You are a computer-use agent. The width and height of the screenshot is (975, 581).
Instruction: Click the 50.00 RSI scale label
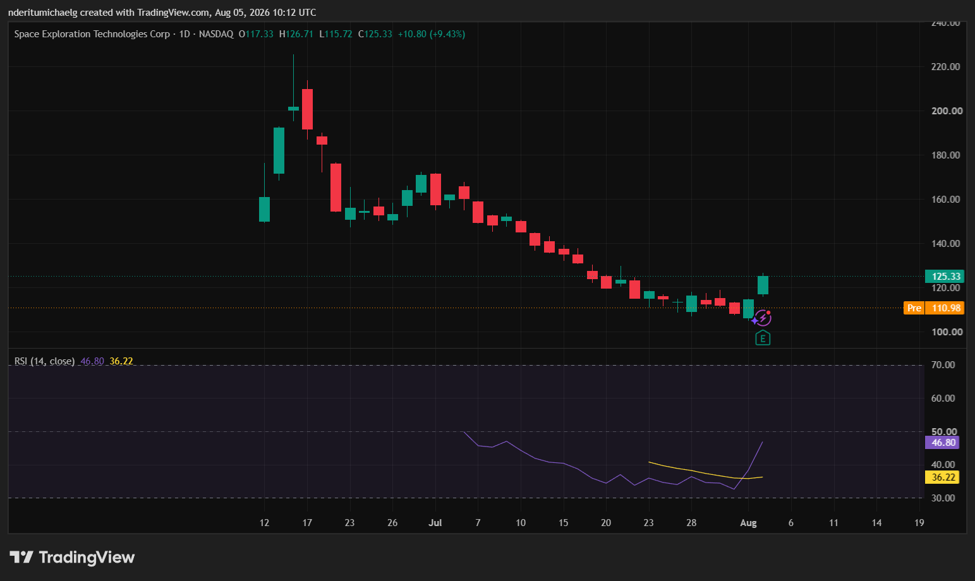[x=943, y=431]
